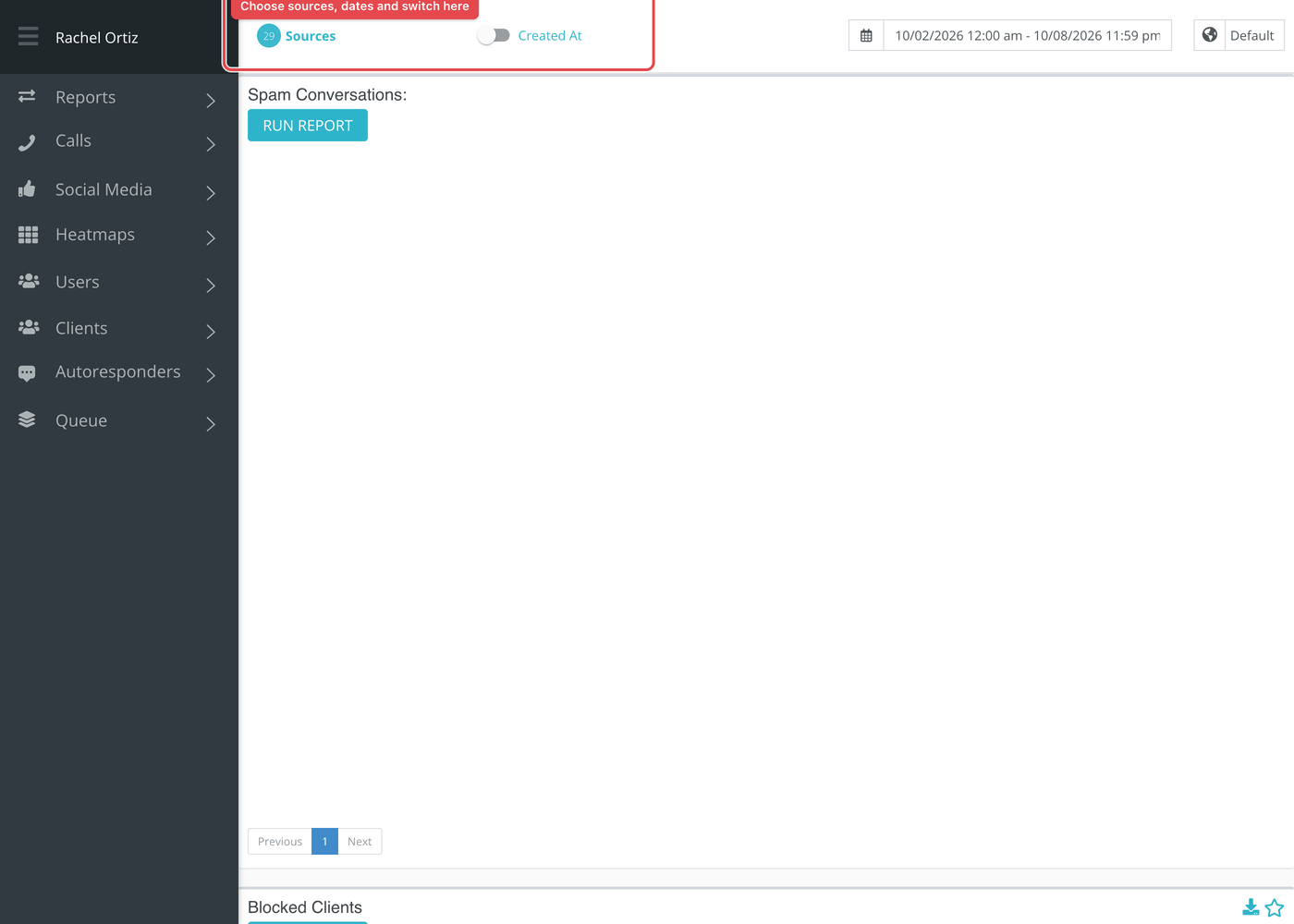The height and width of the screenshot is (924, 1294).
Task: Click the globe timezone icon
Action: [x=1209, y=35]
